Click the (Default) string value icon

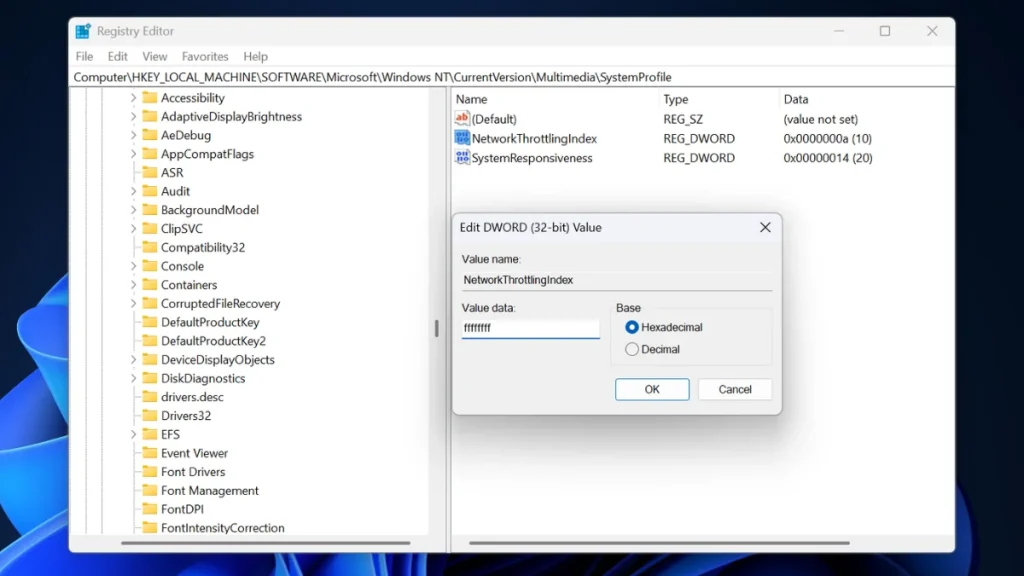point(462,118)
